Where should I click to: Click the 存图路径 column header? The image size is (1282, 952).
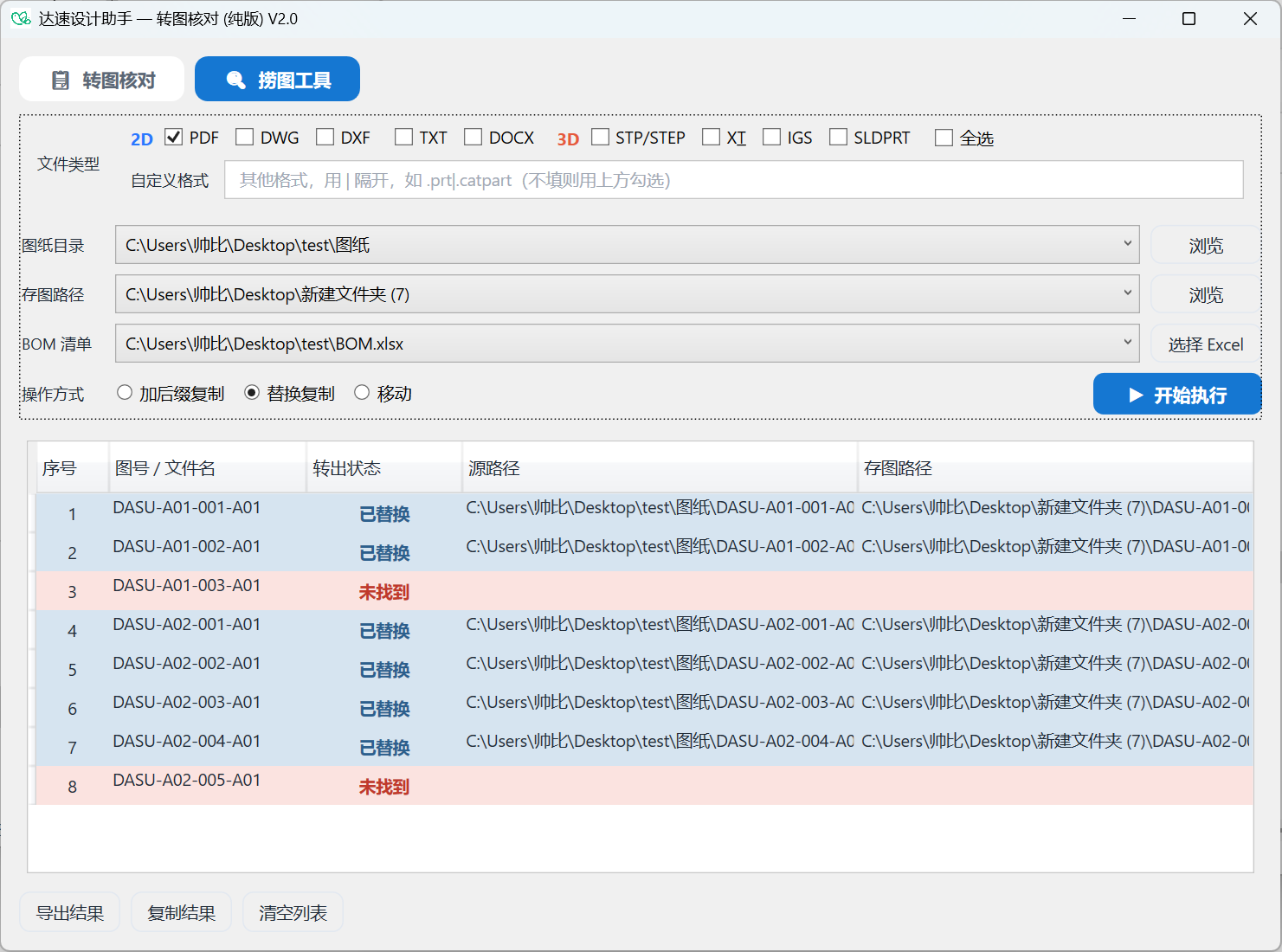pyautogui.click(x=1055, y=468)
